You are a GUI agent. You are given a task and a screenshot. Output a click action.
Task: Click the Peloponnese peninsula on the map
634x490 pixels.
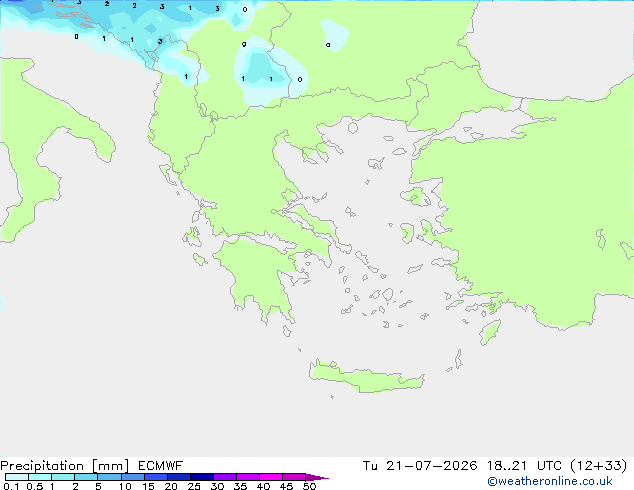(x=259, y=275)
